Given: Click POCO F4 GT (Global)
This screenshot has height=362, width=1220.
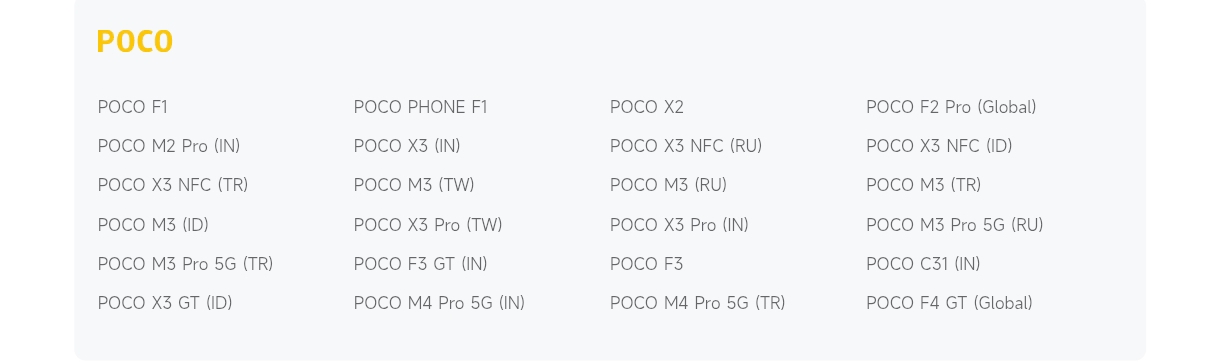Looking at the screenshot, I should click(x=949, y=303).
